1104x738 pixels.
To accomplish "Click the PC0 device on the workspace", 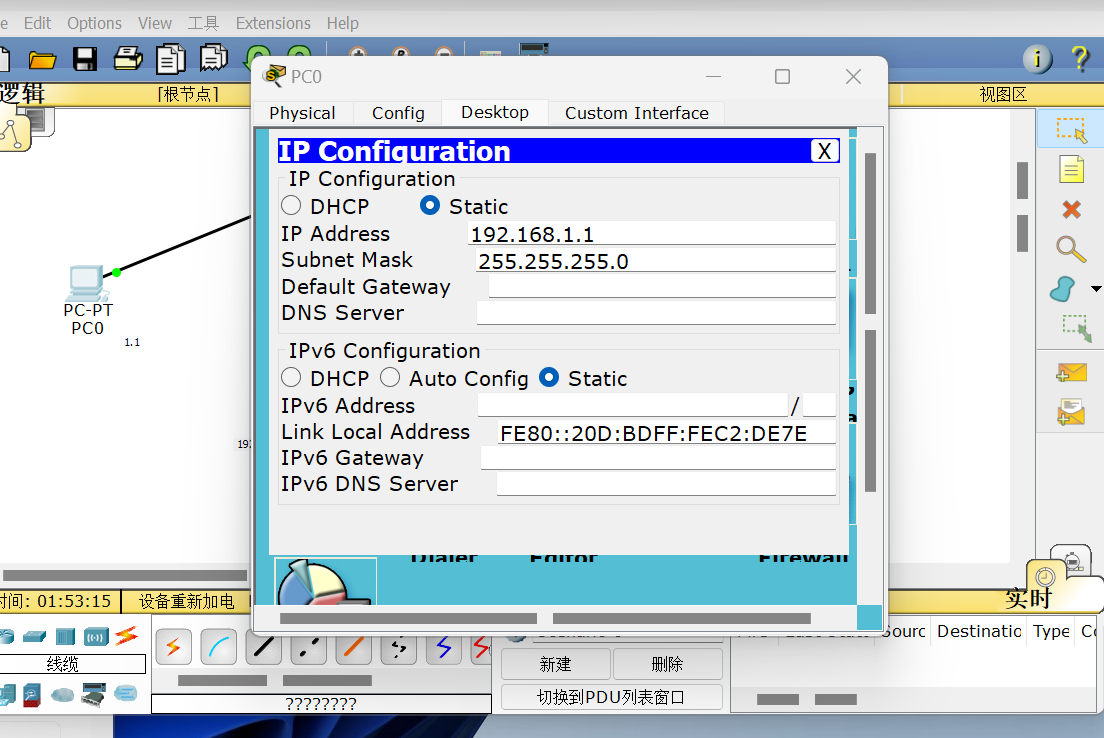I will pos(87,284).
